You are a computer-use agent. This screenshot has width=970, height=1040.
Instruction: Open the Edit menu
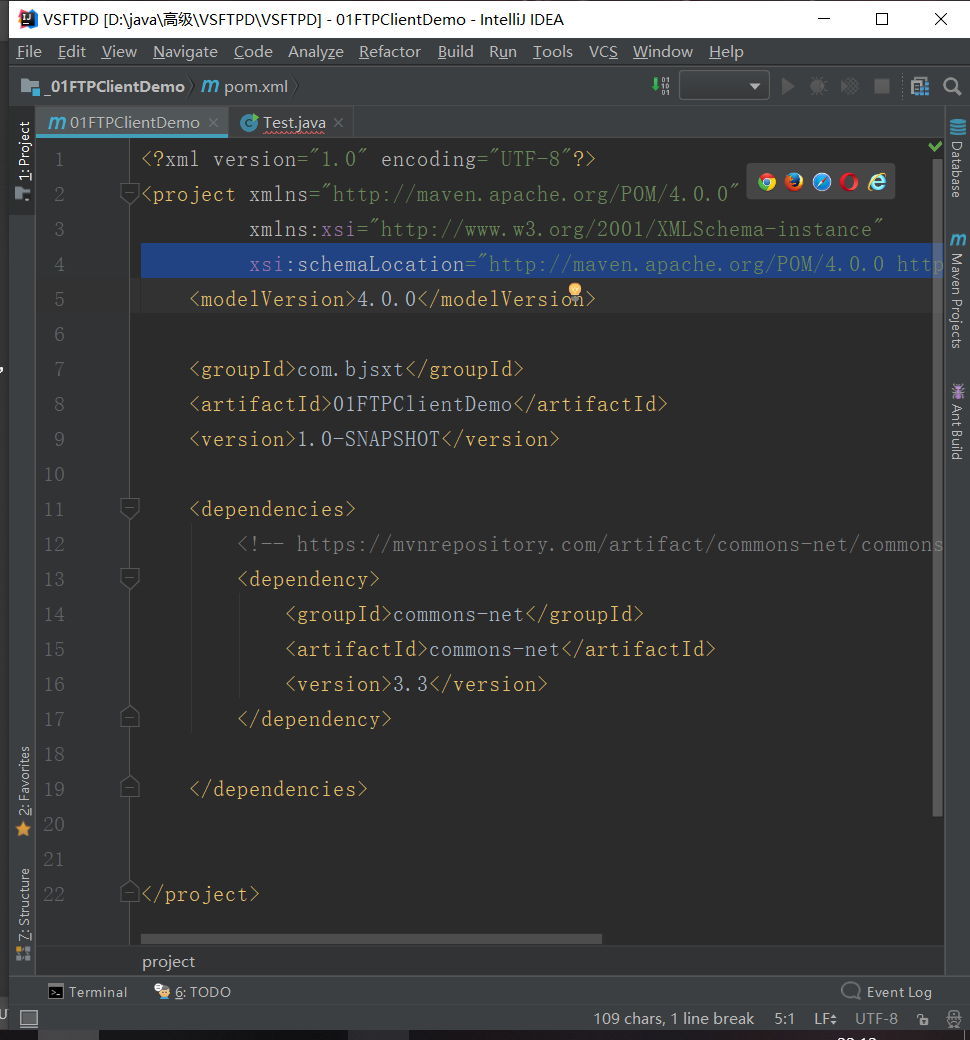coord(72,52)
